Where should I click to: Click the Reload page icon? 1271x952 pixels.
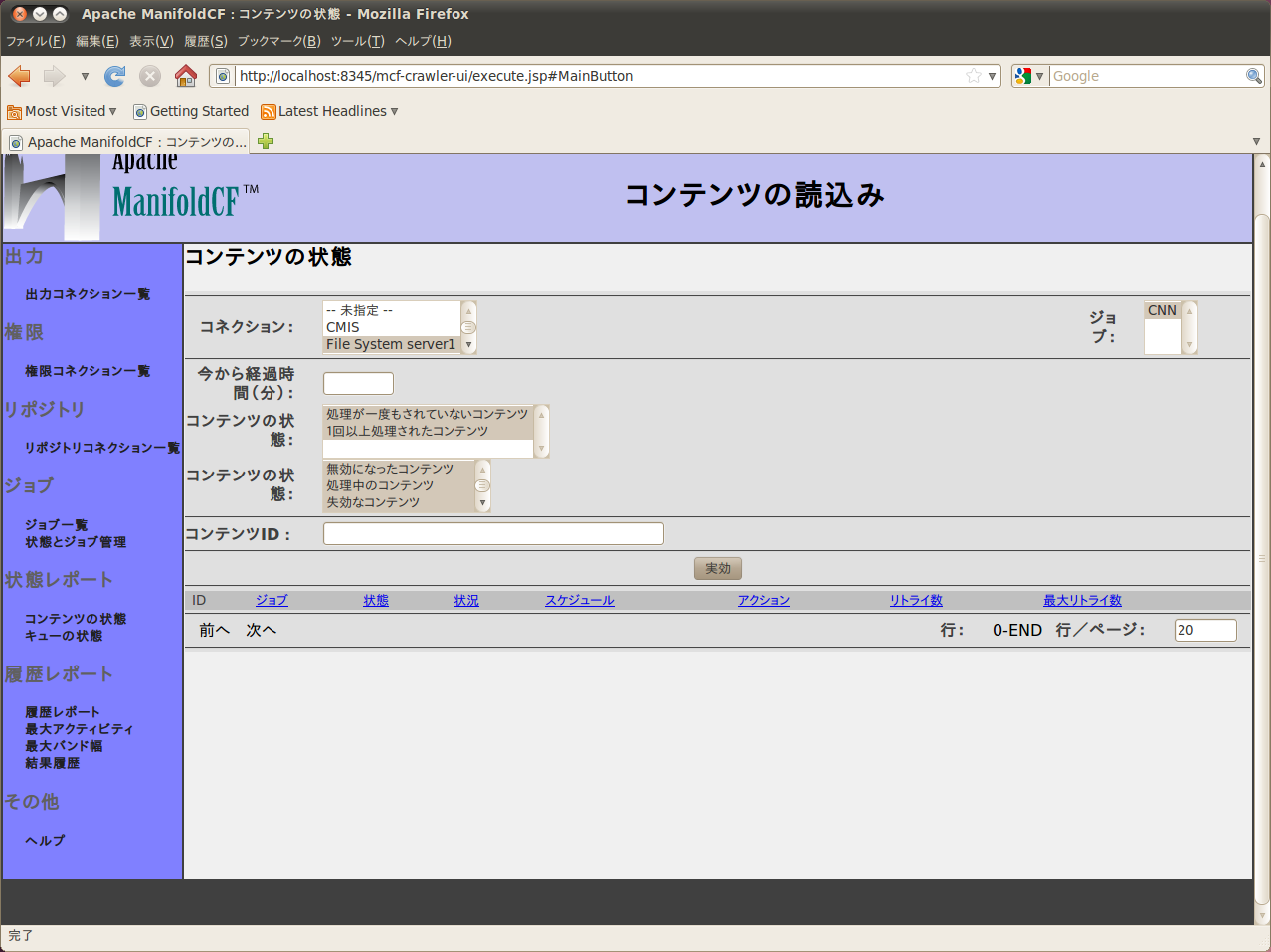point(115,76)
